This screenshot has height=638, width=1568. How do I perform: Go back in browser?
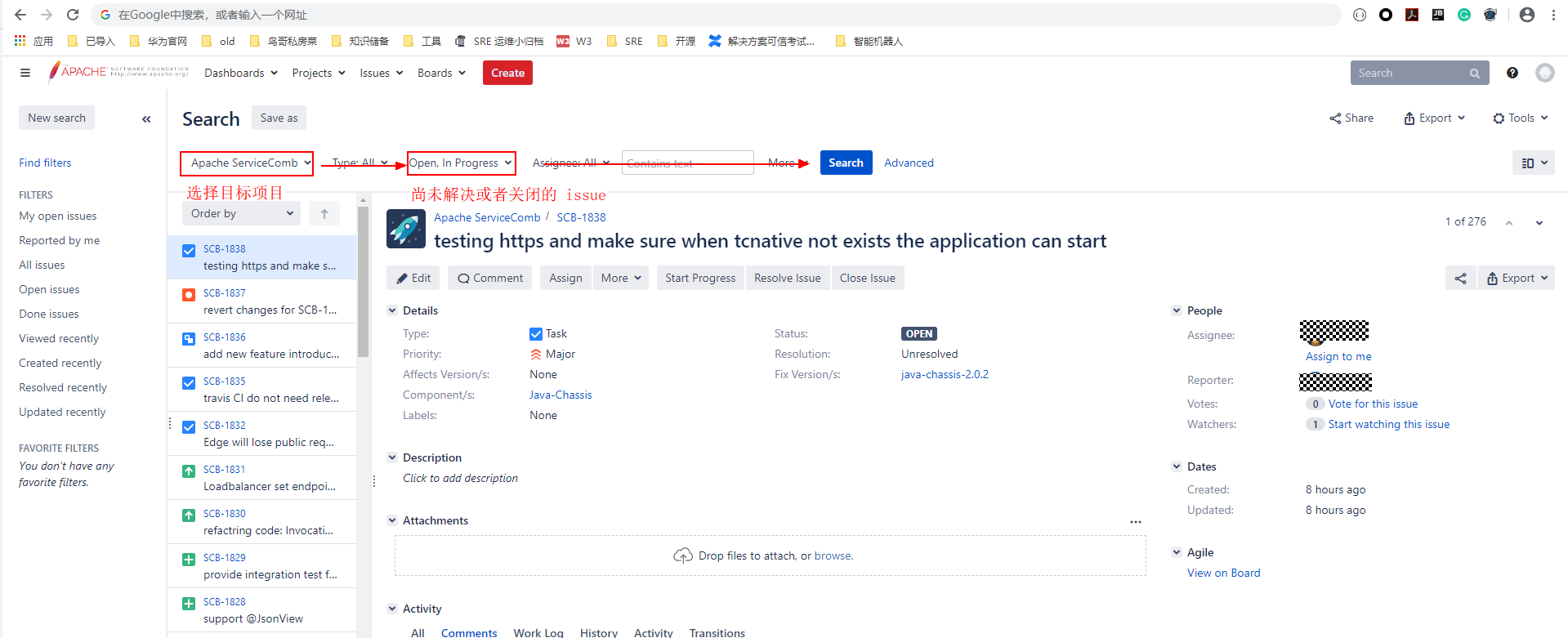[x=20, y=15]
